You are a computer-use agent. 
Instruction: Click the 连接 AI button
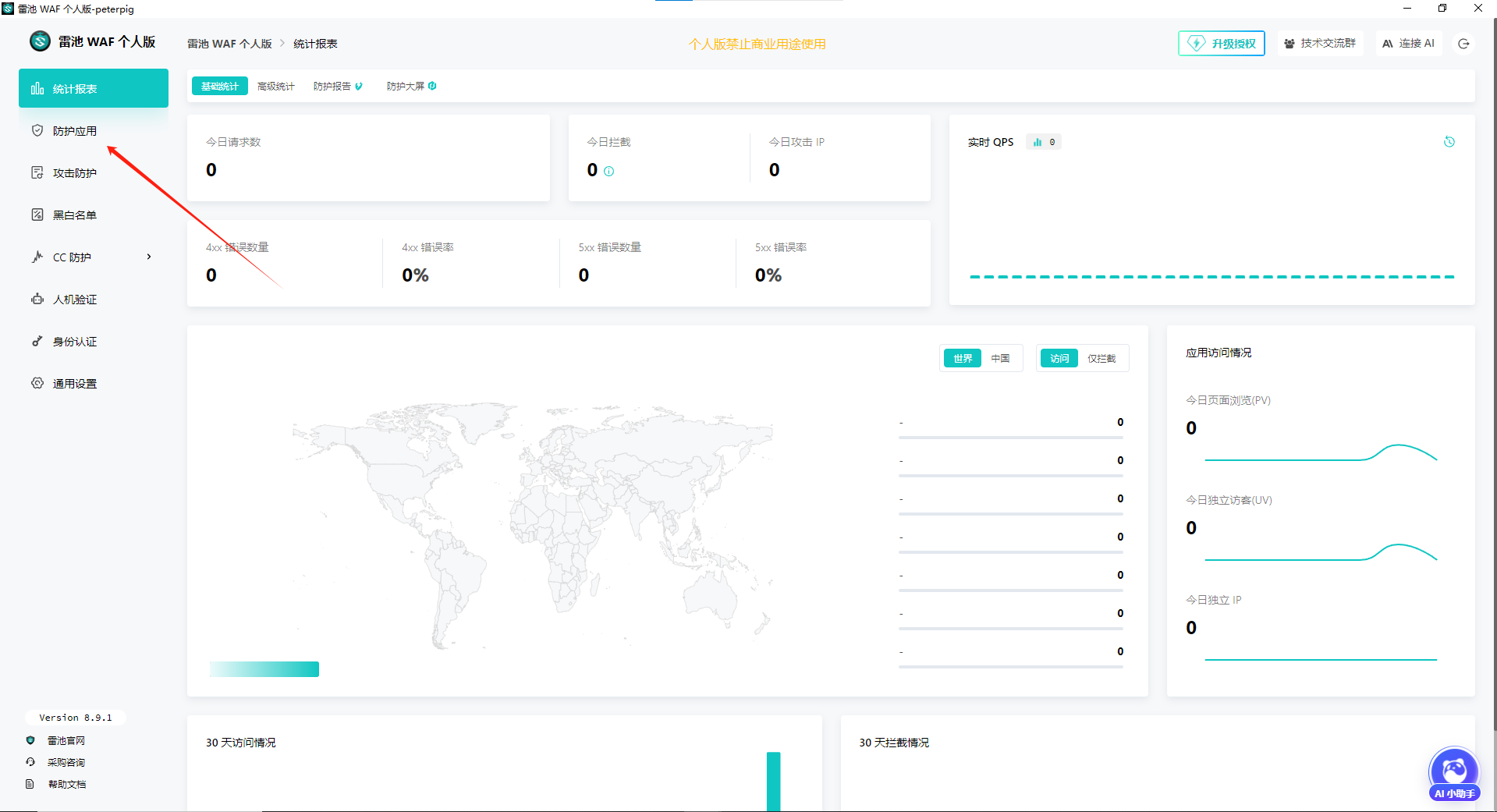click(x=1408, y=44)
